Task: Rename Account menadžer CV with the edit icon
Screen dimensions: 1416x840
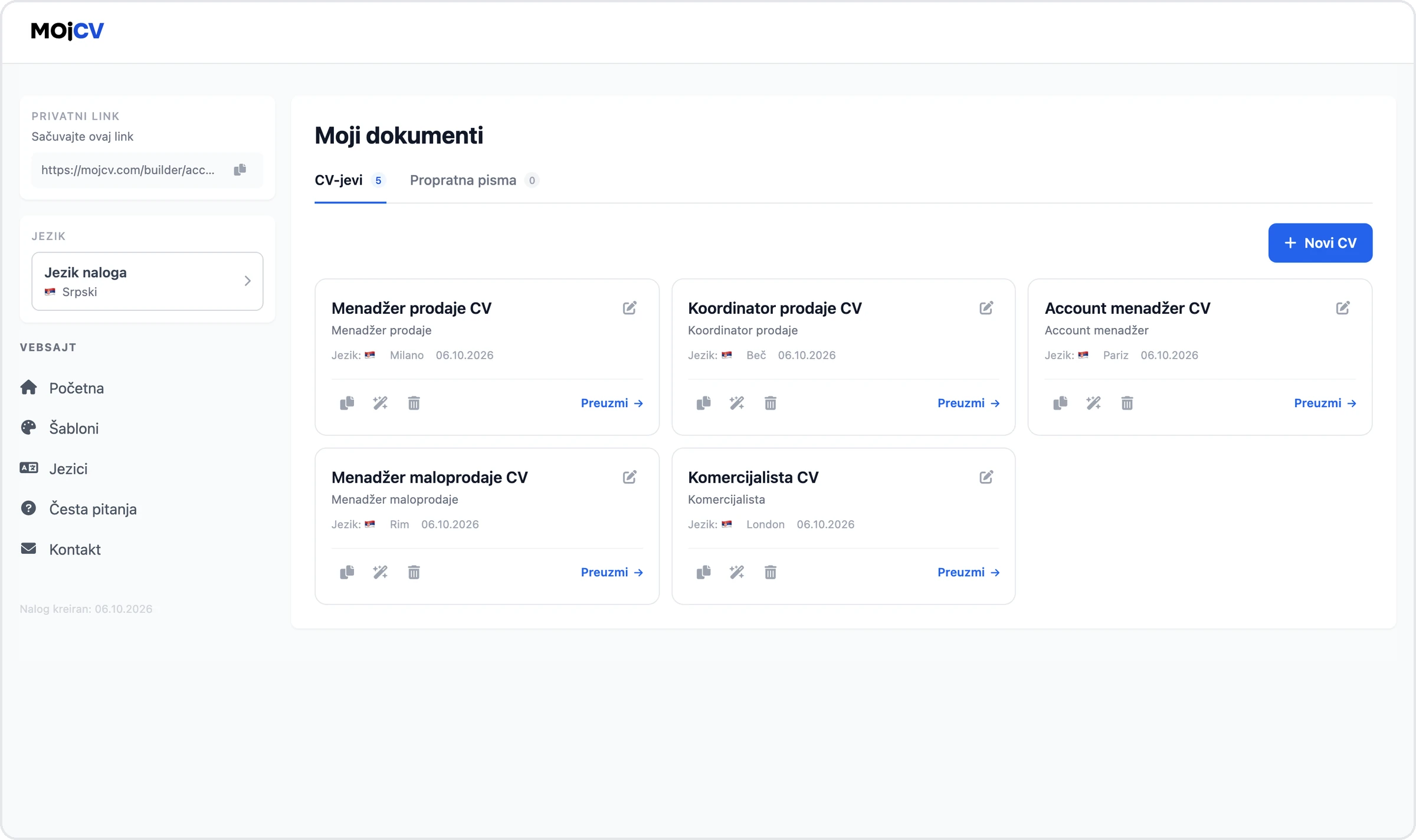Action: 1343,308
